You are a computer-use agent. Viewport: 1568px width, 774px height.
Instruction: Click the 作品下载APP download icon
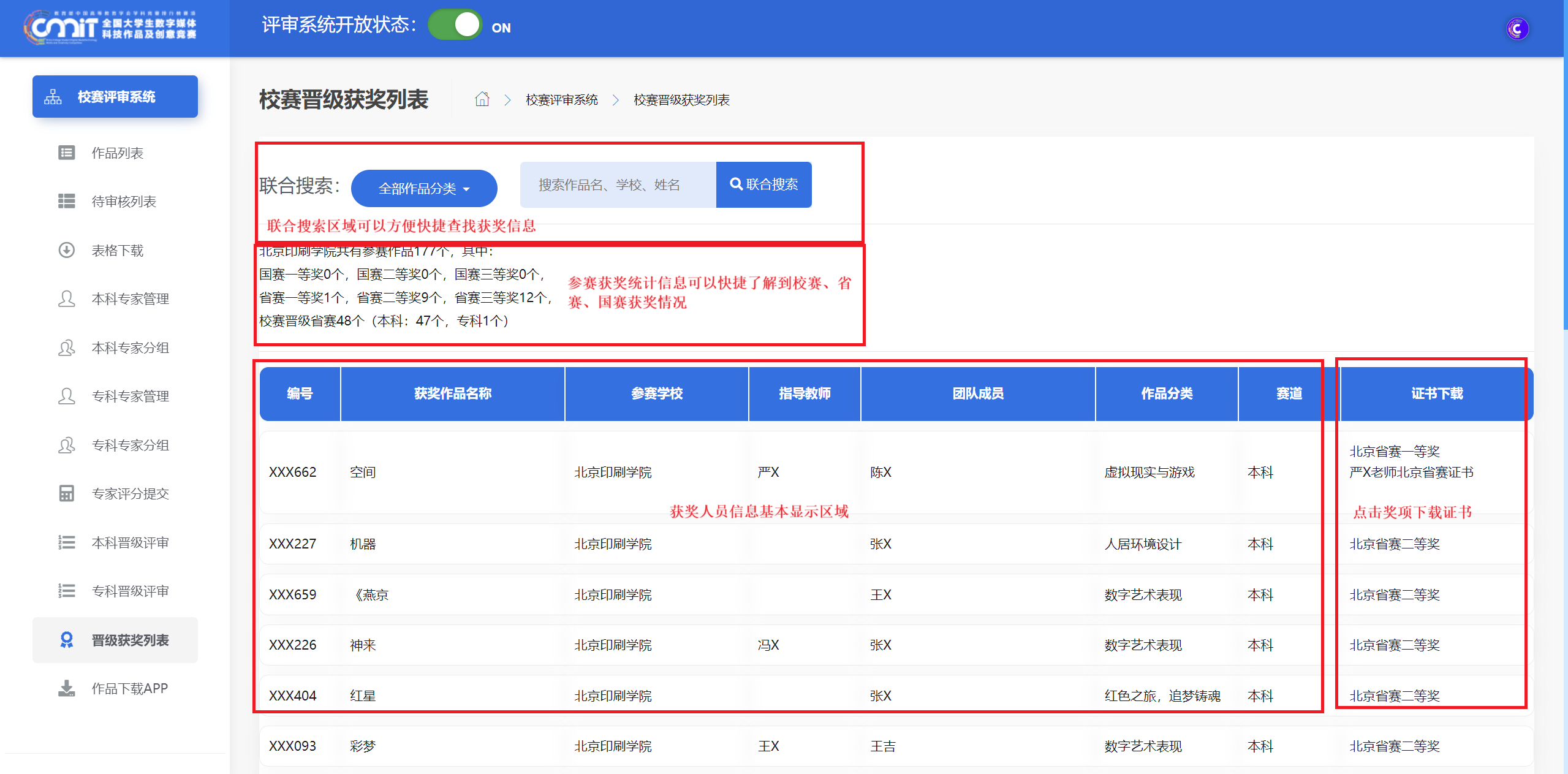click(x=66, y=688)
